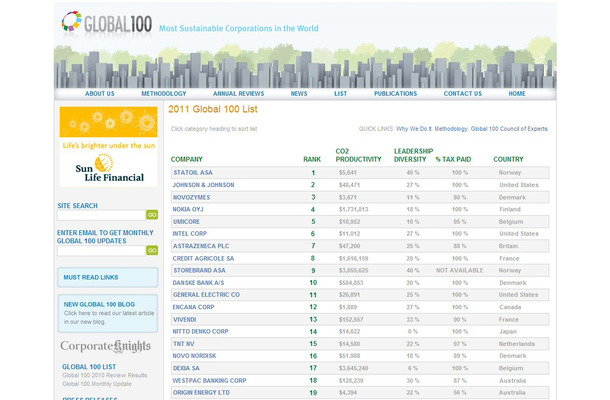
Task: Select the 0 % leadership diversity cell
Action: tap(413, 332)
